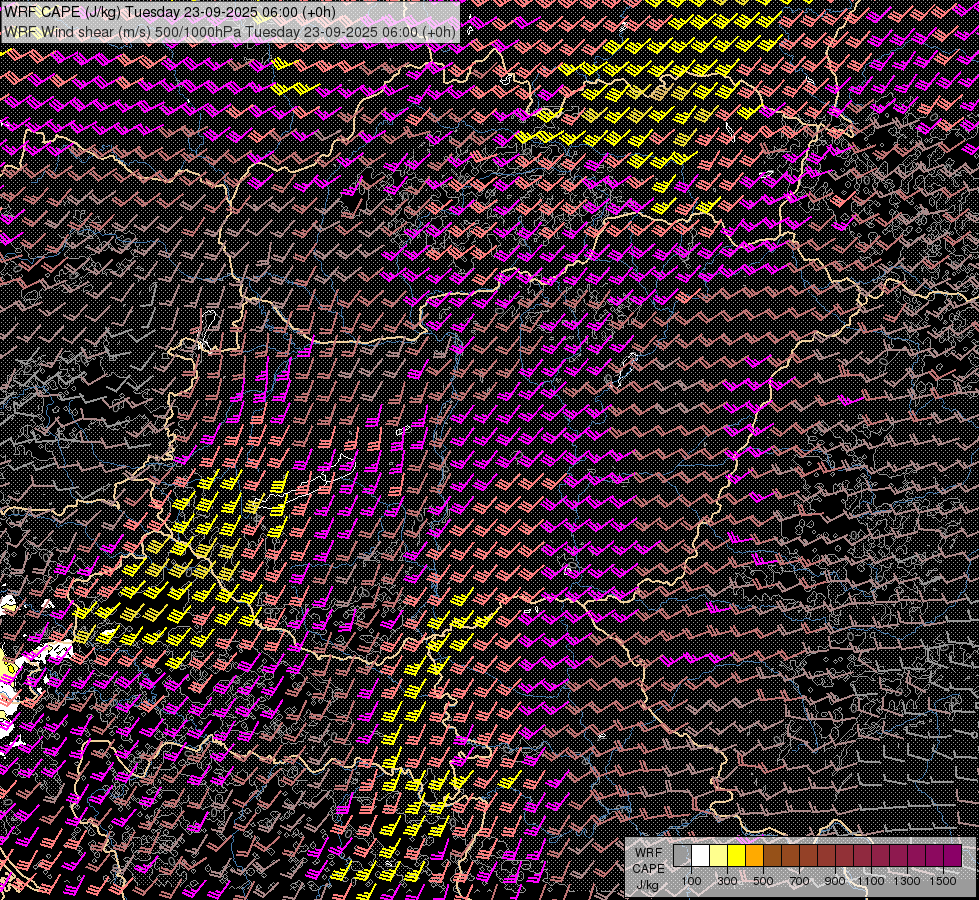Image resolution: width=979 pixels, height=900 pixels.
Task: Choose the bright yellow CAPE legend swatch
Action: click(x=736, y=856)
